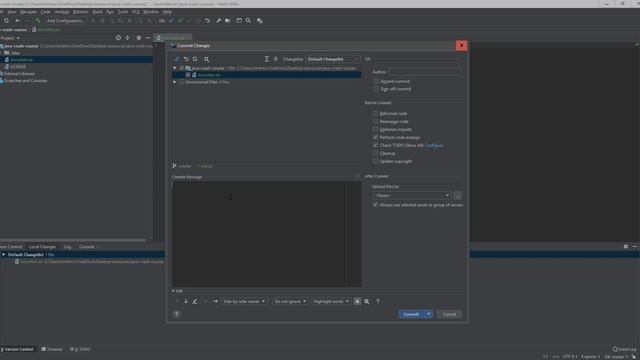This screenshot has width=640, height=360.
Task: Click right-arrow compare next file icon
Action: coord(215,301)
